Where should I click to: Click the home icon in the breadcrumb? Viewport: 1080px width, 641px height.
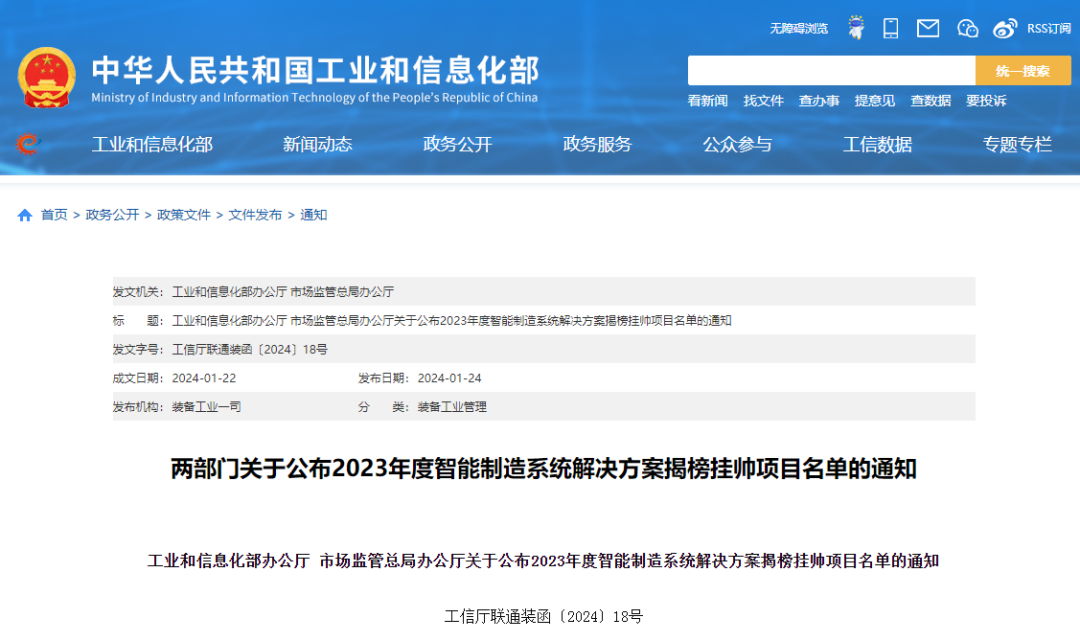[x=24, y=214]
